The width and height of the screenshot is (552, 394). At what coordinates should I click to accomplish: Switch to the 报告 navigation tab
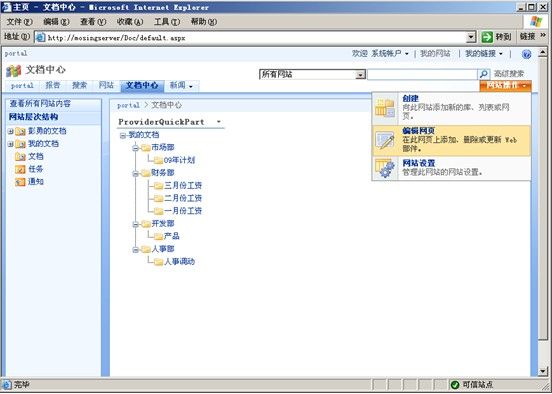(53, 86)
